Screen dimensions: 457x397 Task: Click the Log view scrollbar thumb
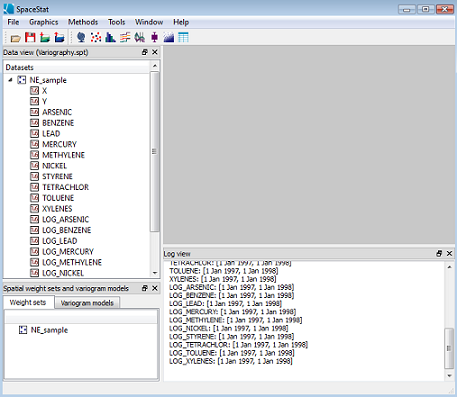(x=449, y=348)
